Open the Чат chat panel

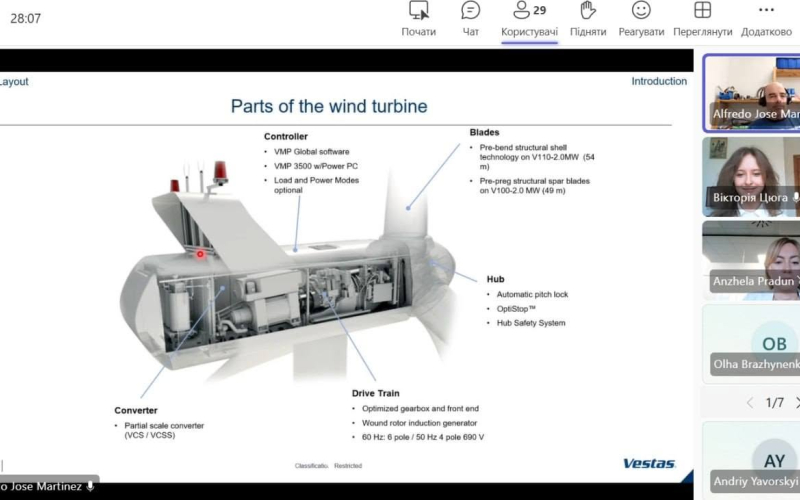pos(470,19)
